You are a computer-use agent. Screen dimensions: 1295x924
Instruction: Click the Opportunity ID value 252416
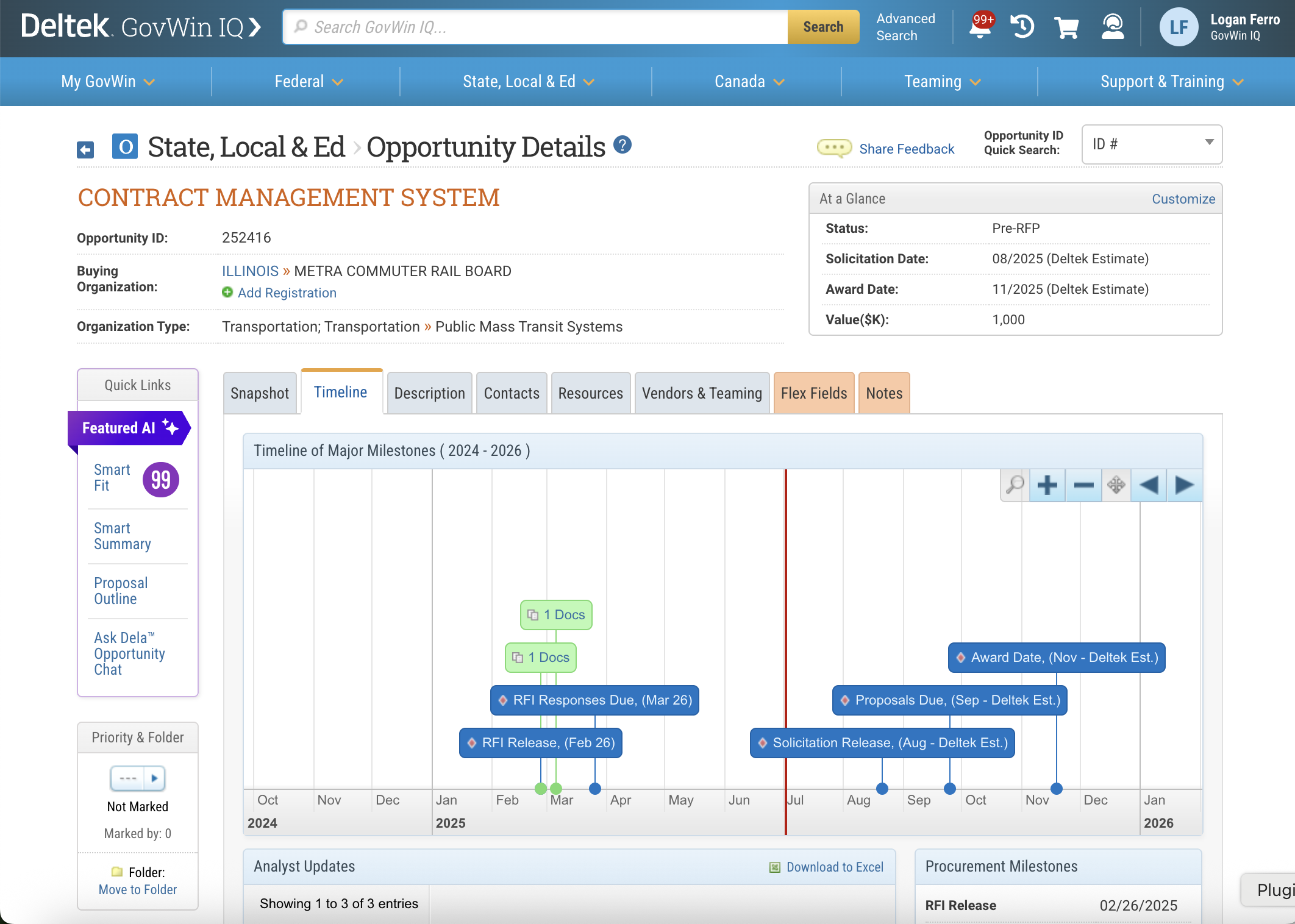coord(246,238)
